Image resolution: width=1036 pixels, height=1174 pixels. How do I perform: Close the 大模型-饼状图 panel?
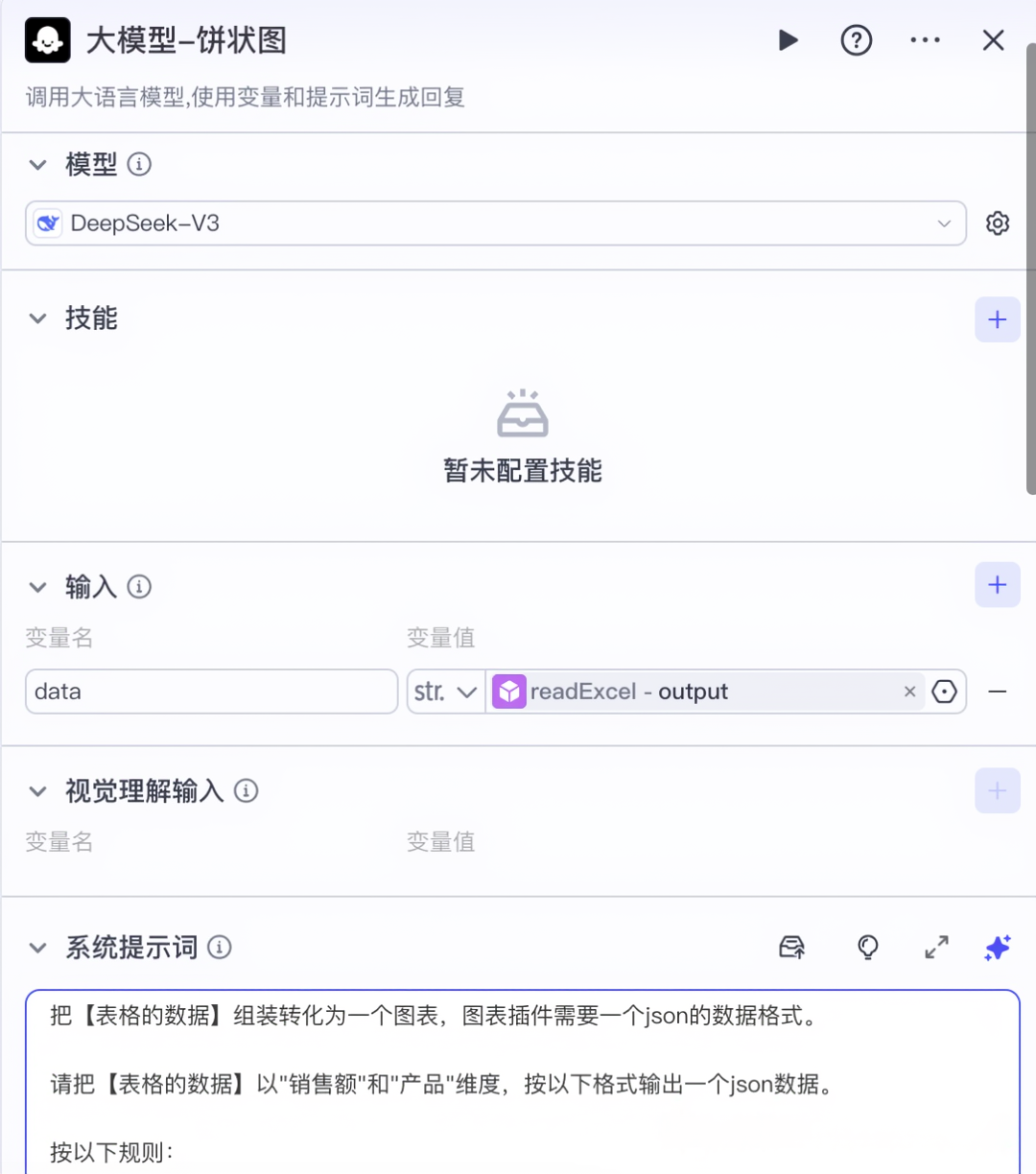tap(993, 40)
